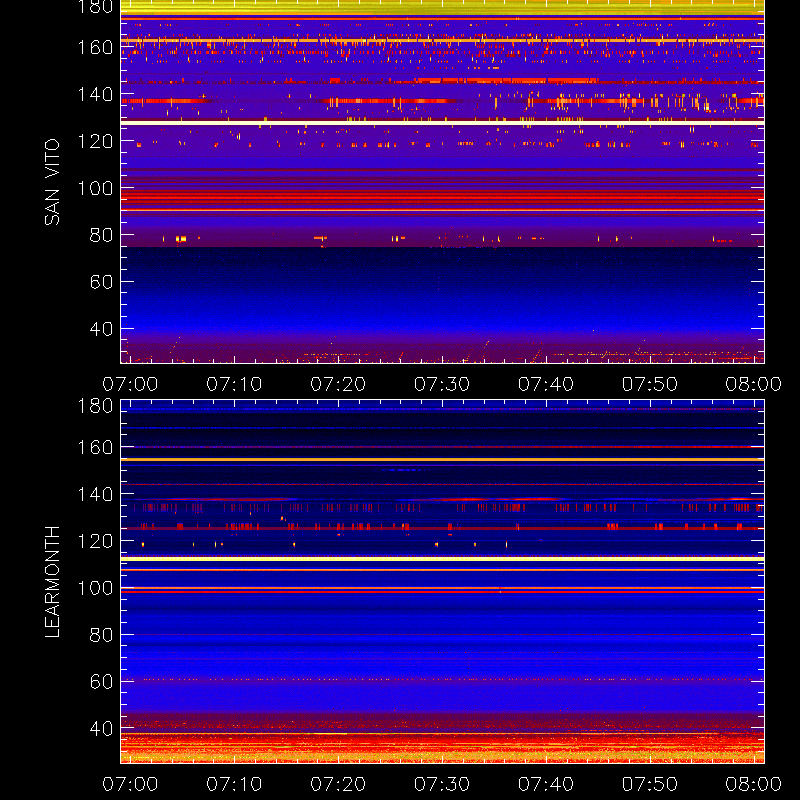Select the 80 frequency label on San Vito axis
The height and width of the screenshot is (800, 800).
(101, 235)
